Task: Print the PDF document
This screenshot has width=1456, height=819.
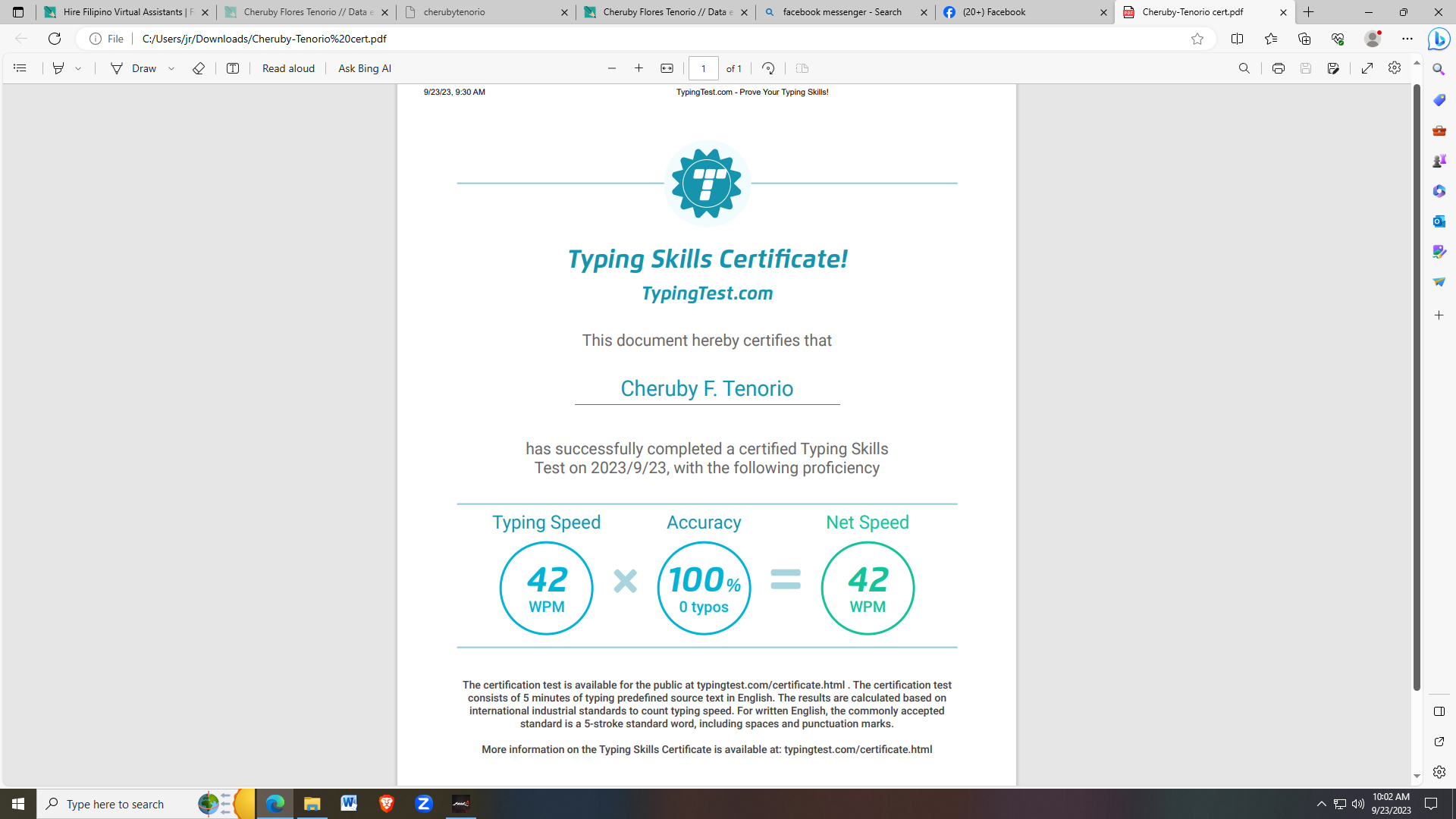Action: coord(1279,68)
